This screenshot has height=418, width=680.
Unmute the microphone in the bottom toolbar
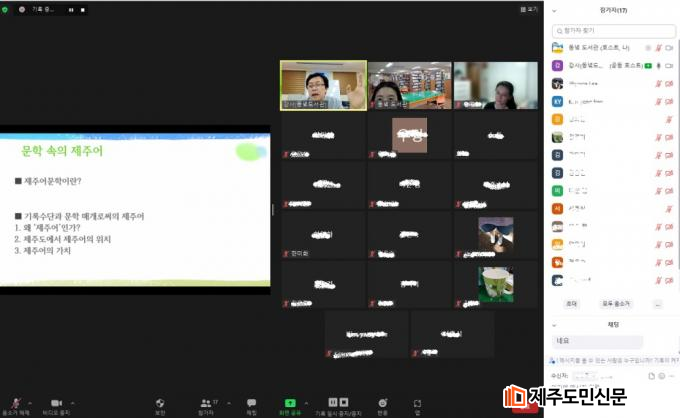coord(14,402)
